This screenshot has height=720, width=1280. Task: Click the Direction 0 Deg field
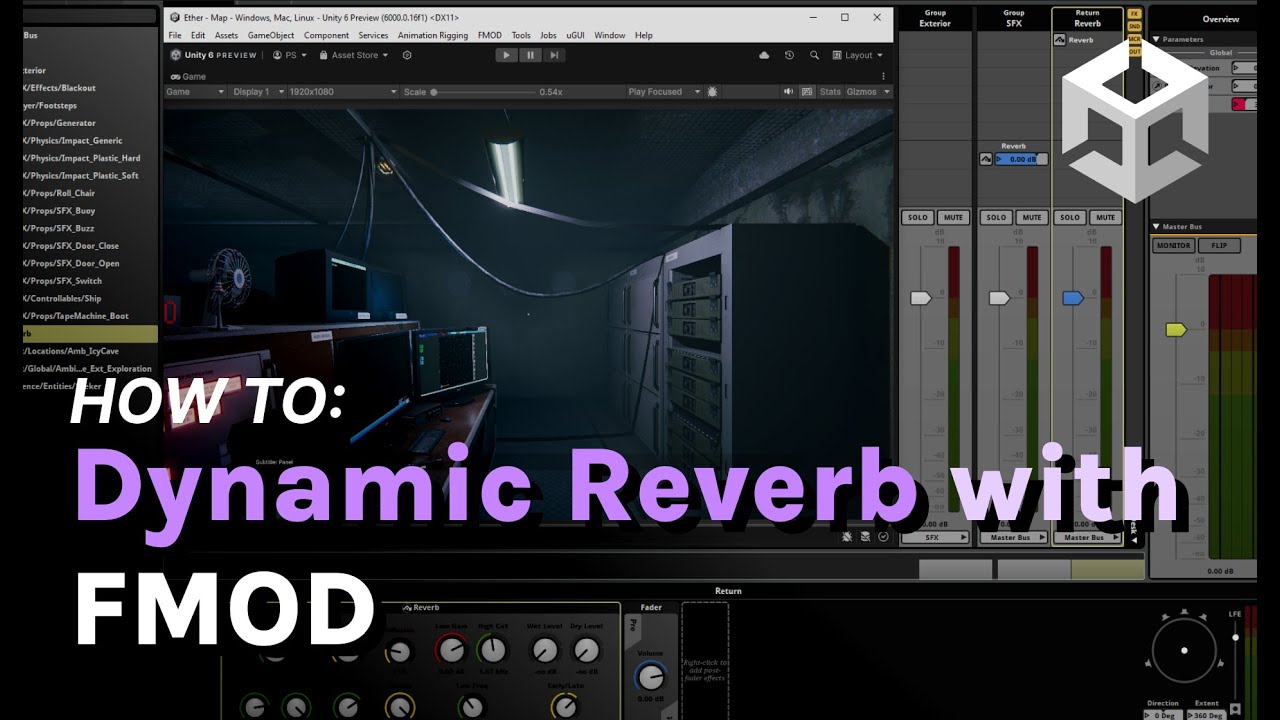coord(1162,715)
